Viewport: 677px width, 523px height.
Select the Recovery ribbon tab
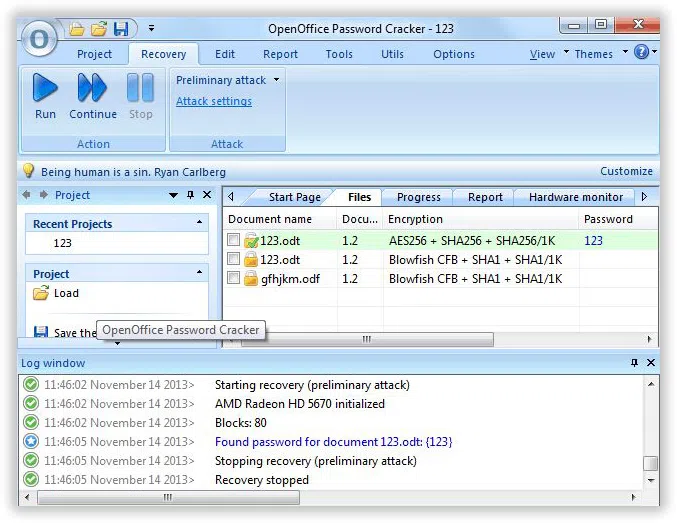click(x=163, y=54)
